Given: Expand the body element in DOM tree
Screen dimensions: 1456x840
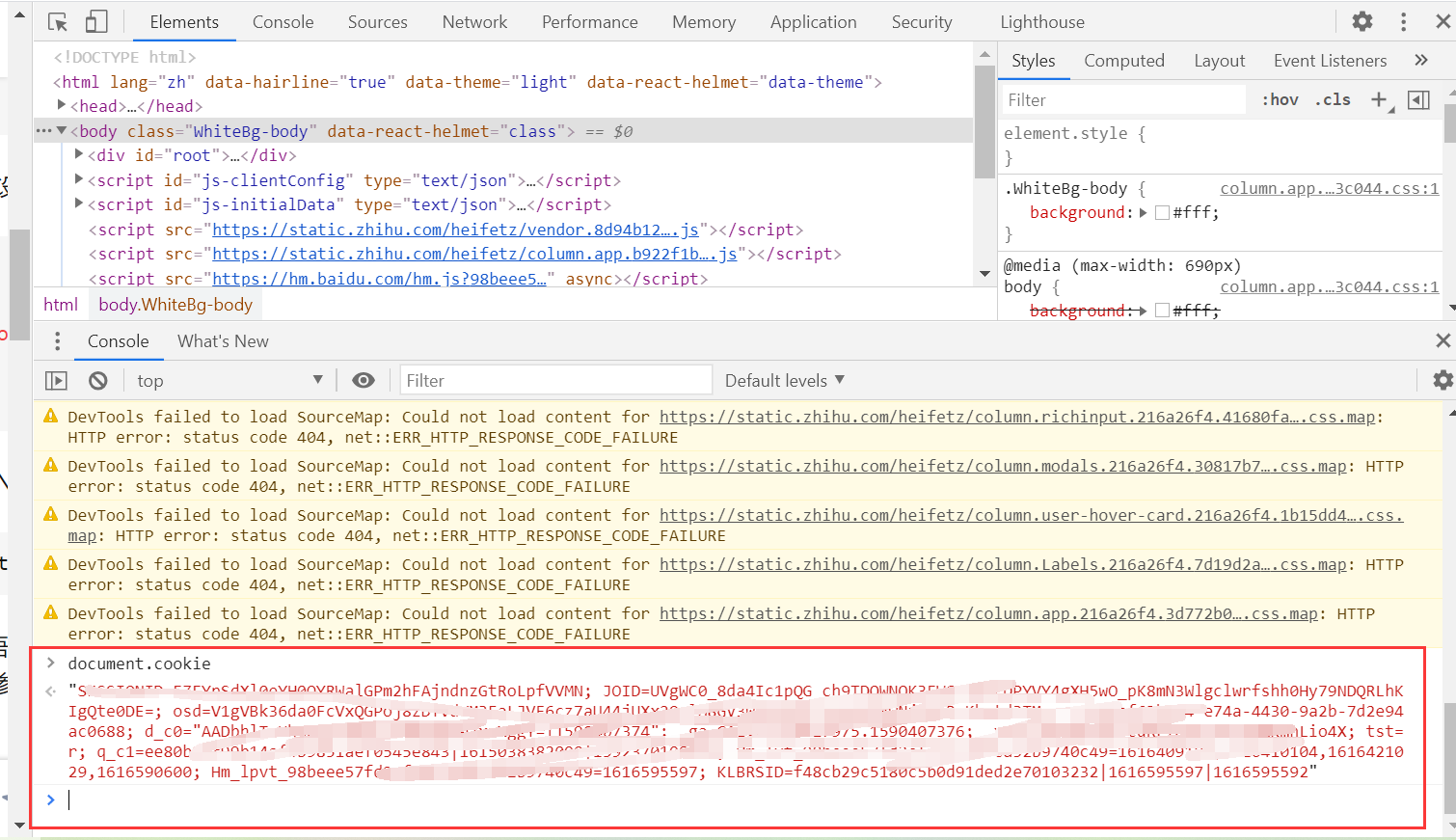Looking at the screenshot, I should coord(62,130).
